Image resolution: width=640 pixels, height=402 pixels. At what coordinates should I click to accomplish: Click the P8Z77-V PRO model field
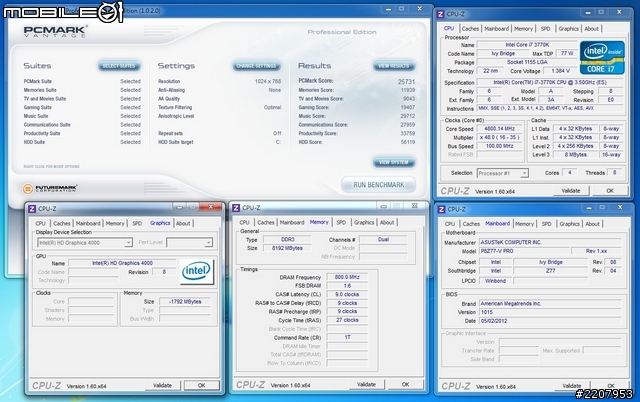click(524, 251)
